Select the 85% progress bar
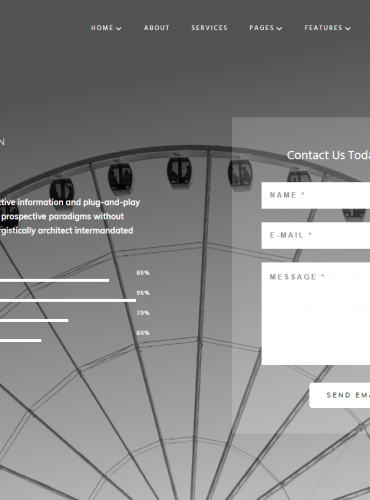This screenshot has height=500, width=370. click(54, 280)
